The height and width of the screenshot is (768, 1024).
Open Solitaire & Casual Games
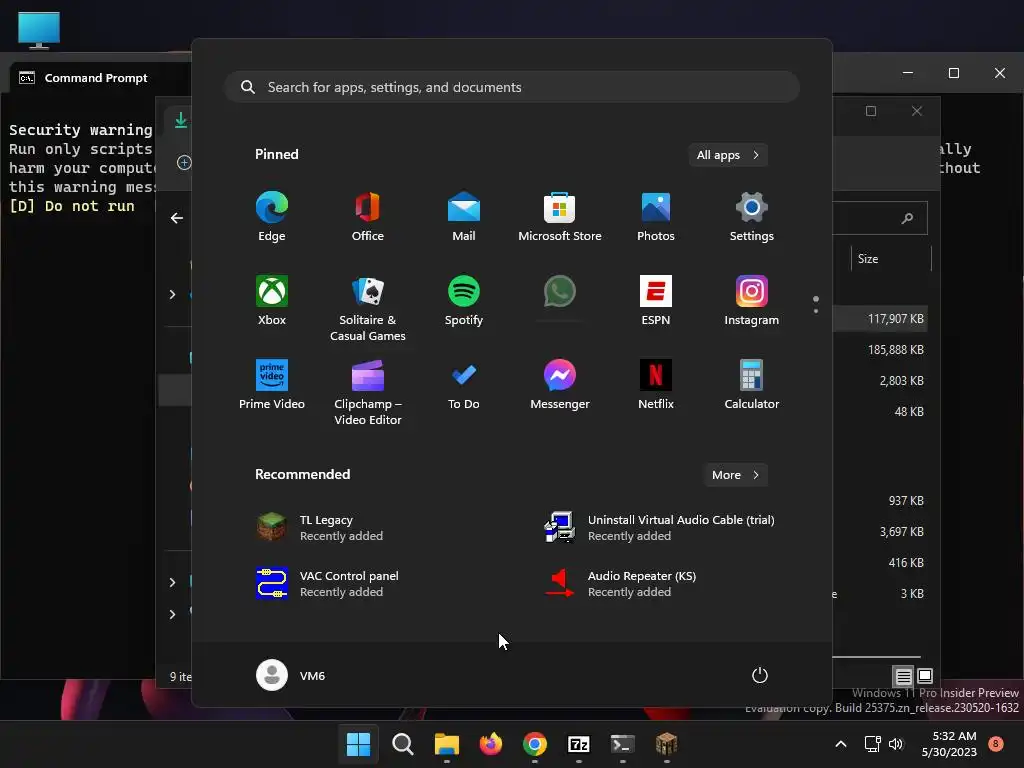click(x=368, y=308)
